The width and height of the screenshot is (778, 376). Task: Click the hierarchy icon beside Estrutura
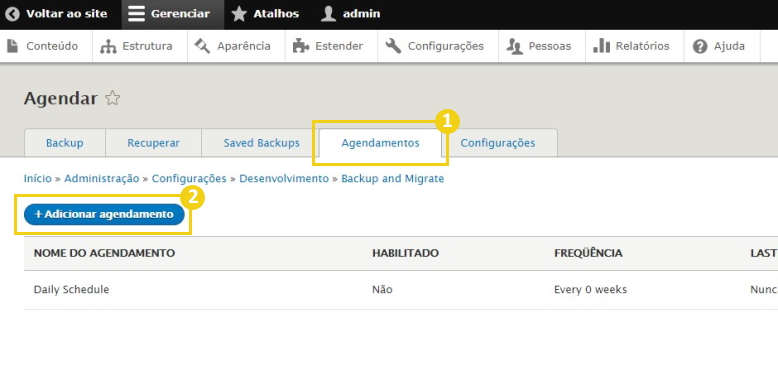point(108,46)
